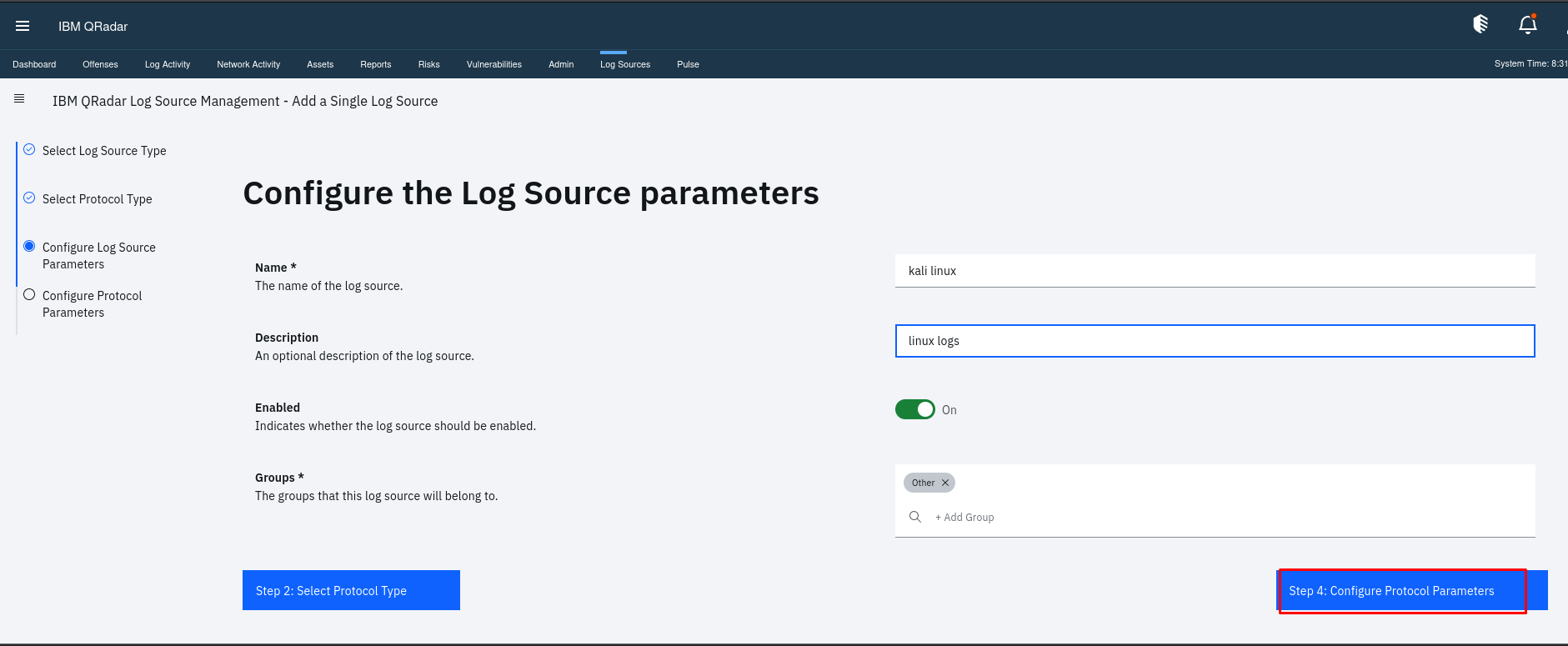Toggle the Log Source Management side menu icon
This screenshot has height=646, width=1568.
[x=19, y=98]
